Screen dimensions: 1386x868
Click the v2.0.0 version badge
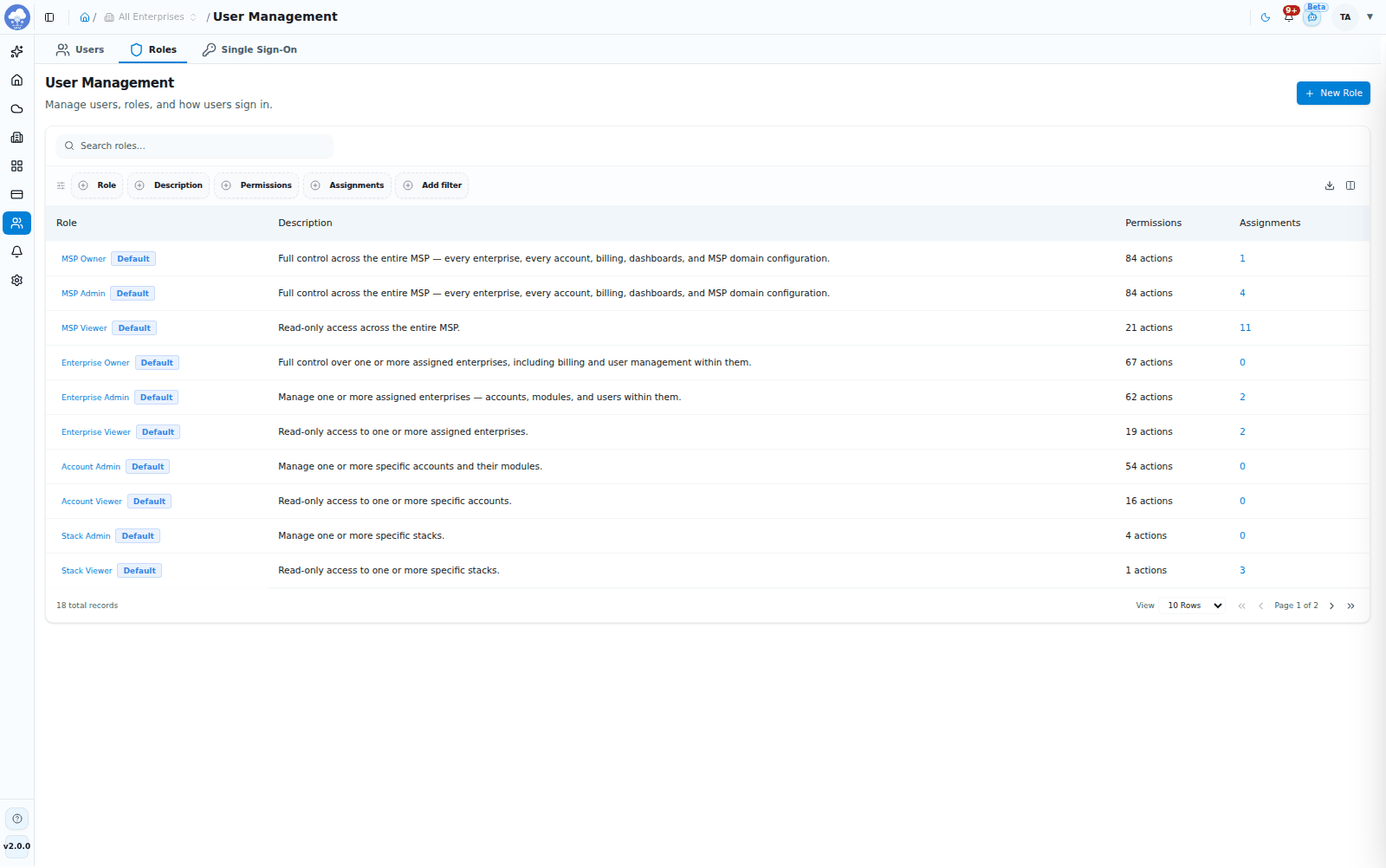coord(17,846)
